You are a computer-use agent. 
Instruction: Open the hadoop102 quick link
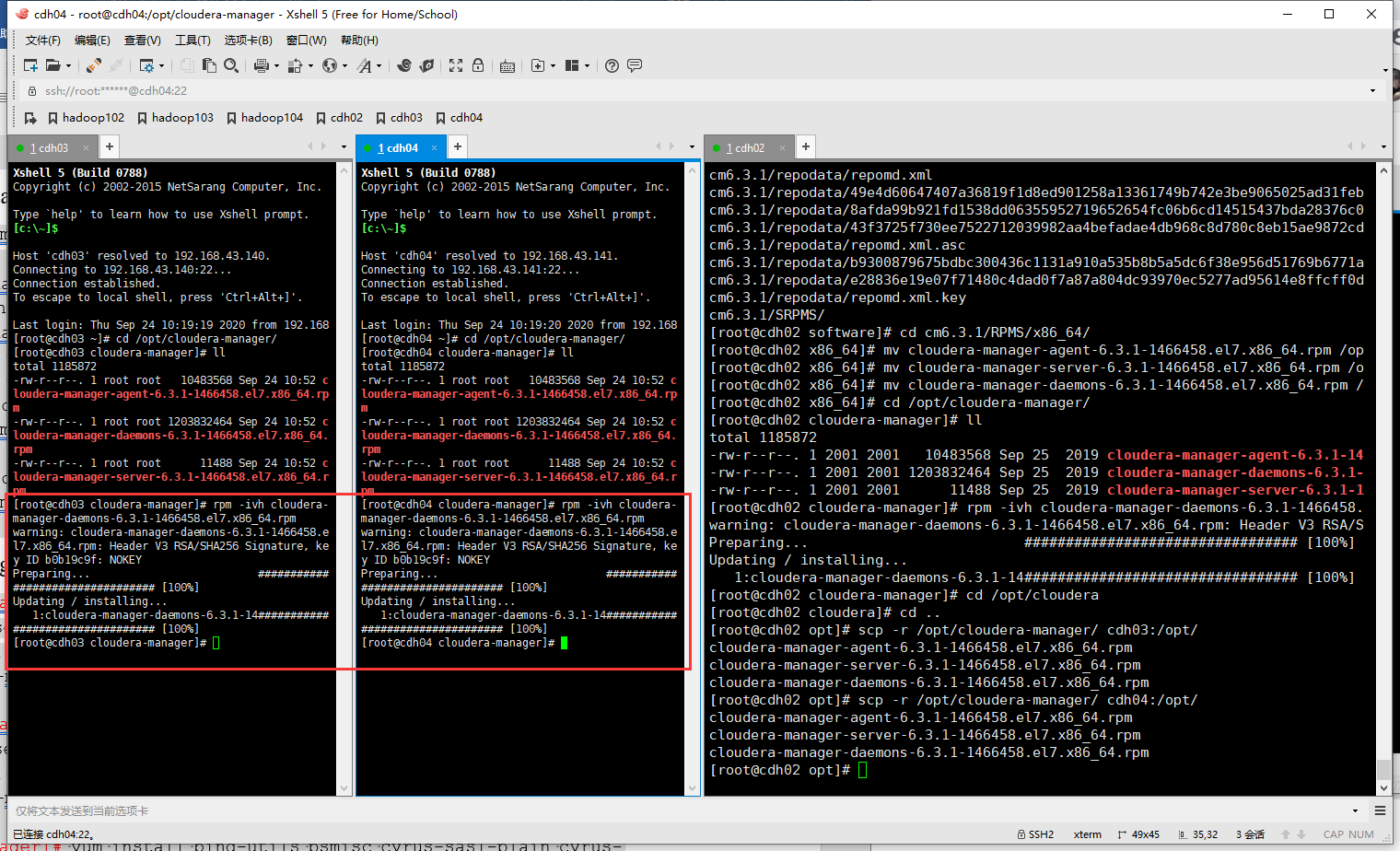coord(87,118)
